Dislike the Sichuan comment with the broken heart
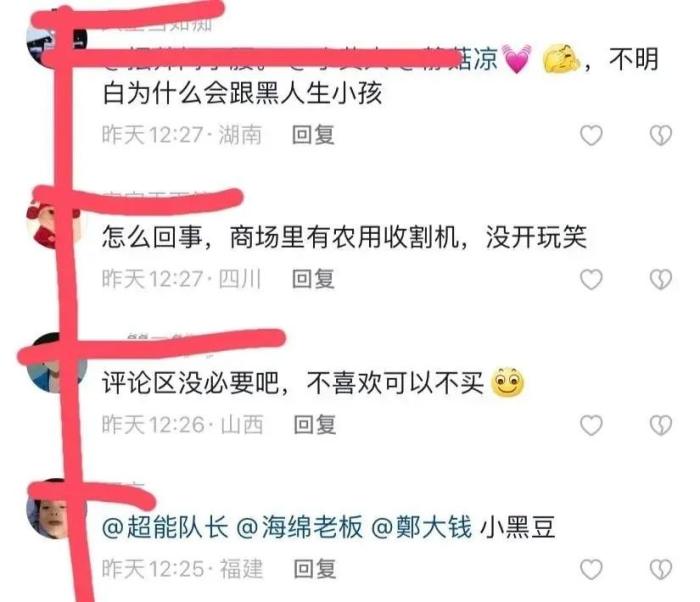This screenshot has height=602, width=700. 661,279
